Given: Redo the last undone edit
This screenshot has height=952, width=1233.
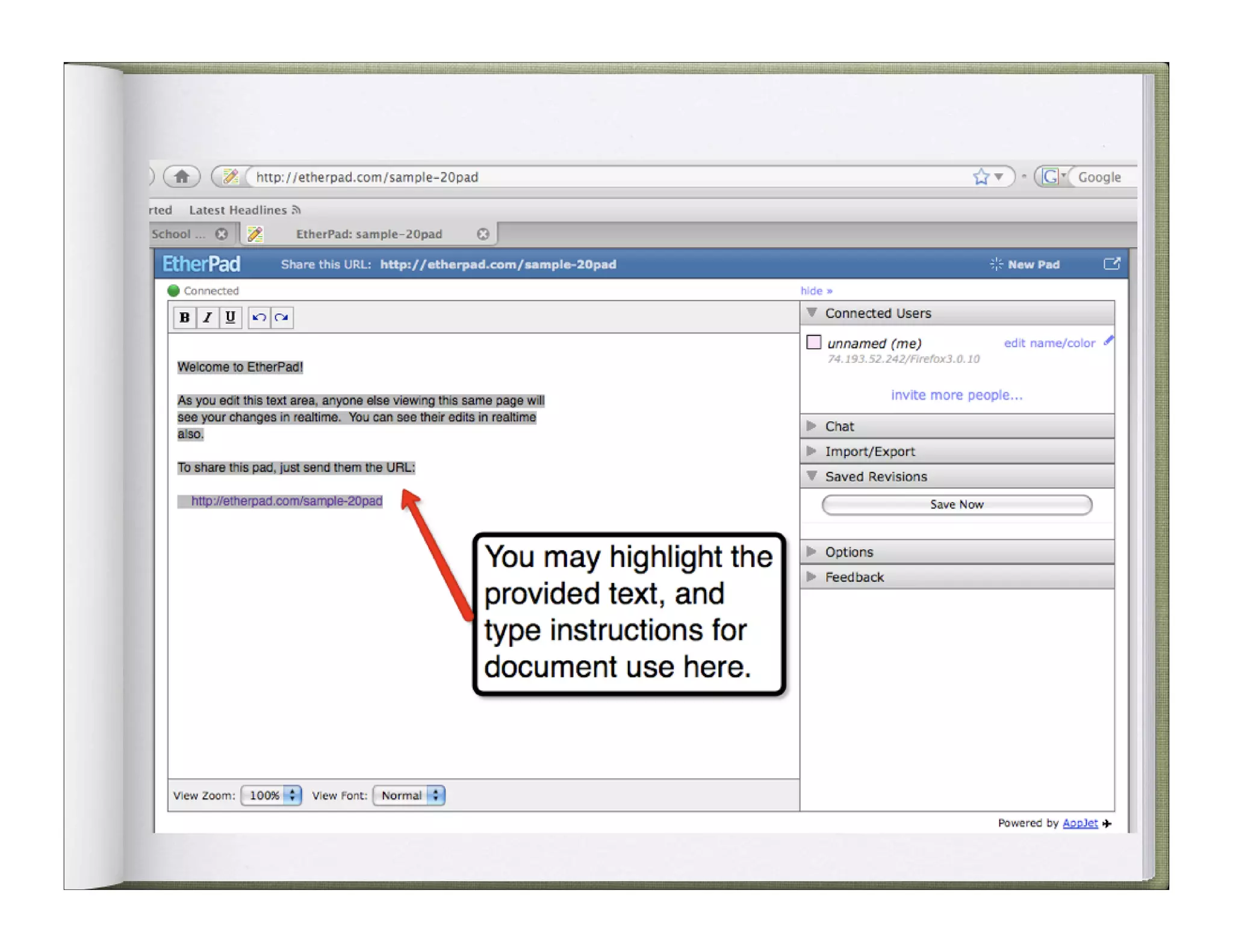Looking at the screenshot, I should [x=282, y=317].
